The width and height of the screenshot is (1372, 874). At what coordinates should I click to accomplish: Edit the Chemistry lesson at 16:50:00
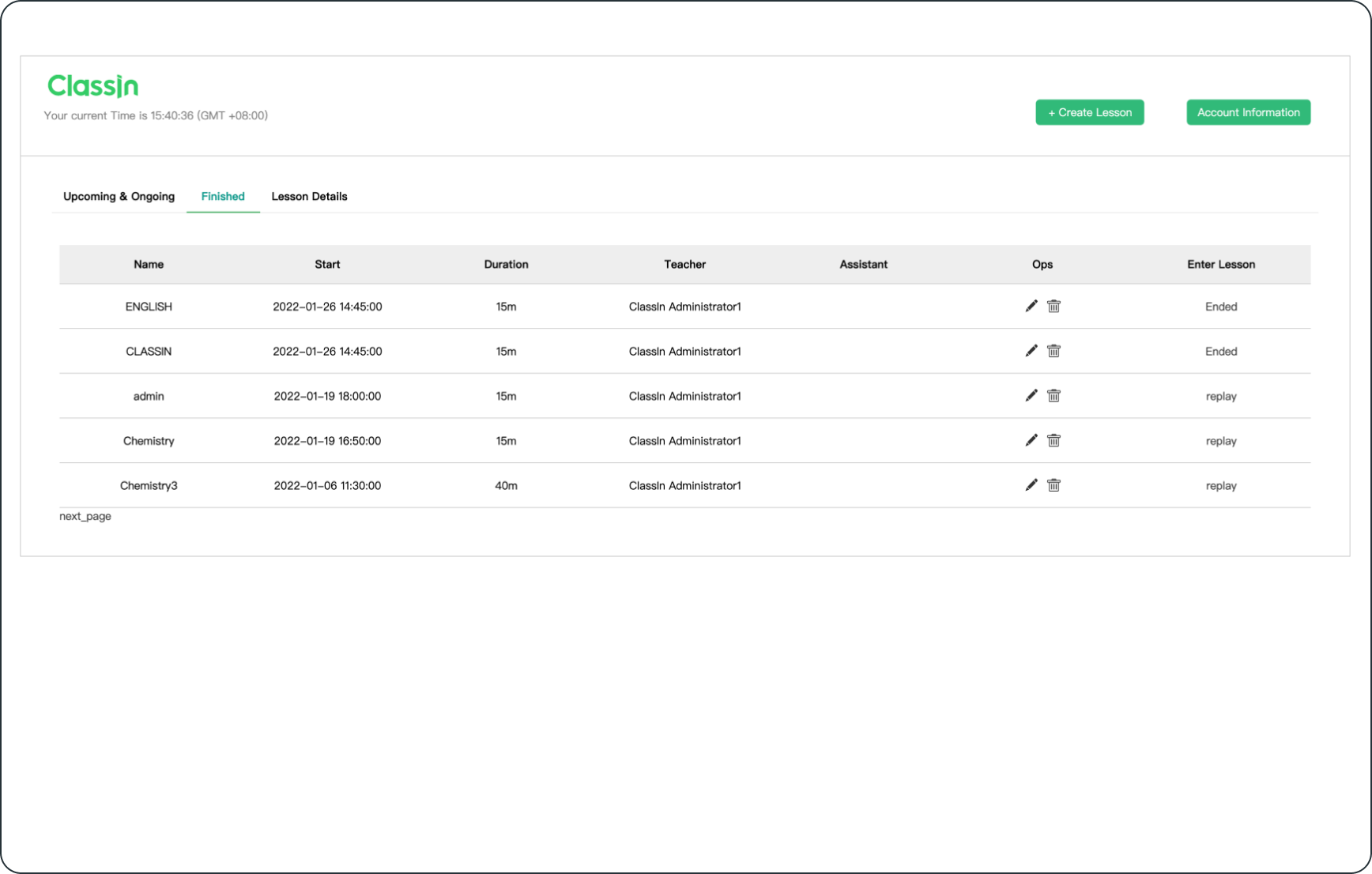(x=1031, y=440)
